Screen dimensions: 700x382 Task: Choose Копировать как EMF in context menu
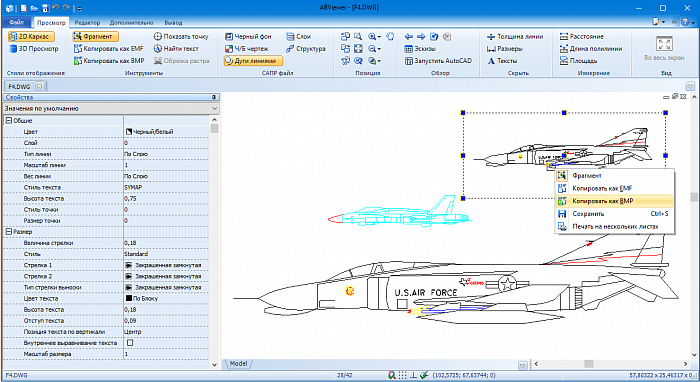click(614, 188)
